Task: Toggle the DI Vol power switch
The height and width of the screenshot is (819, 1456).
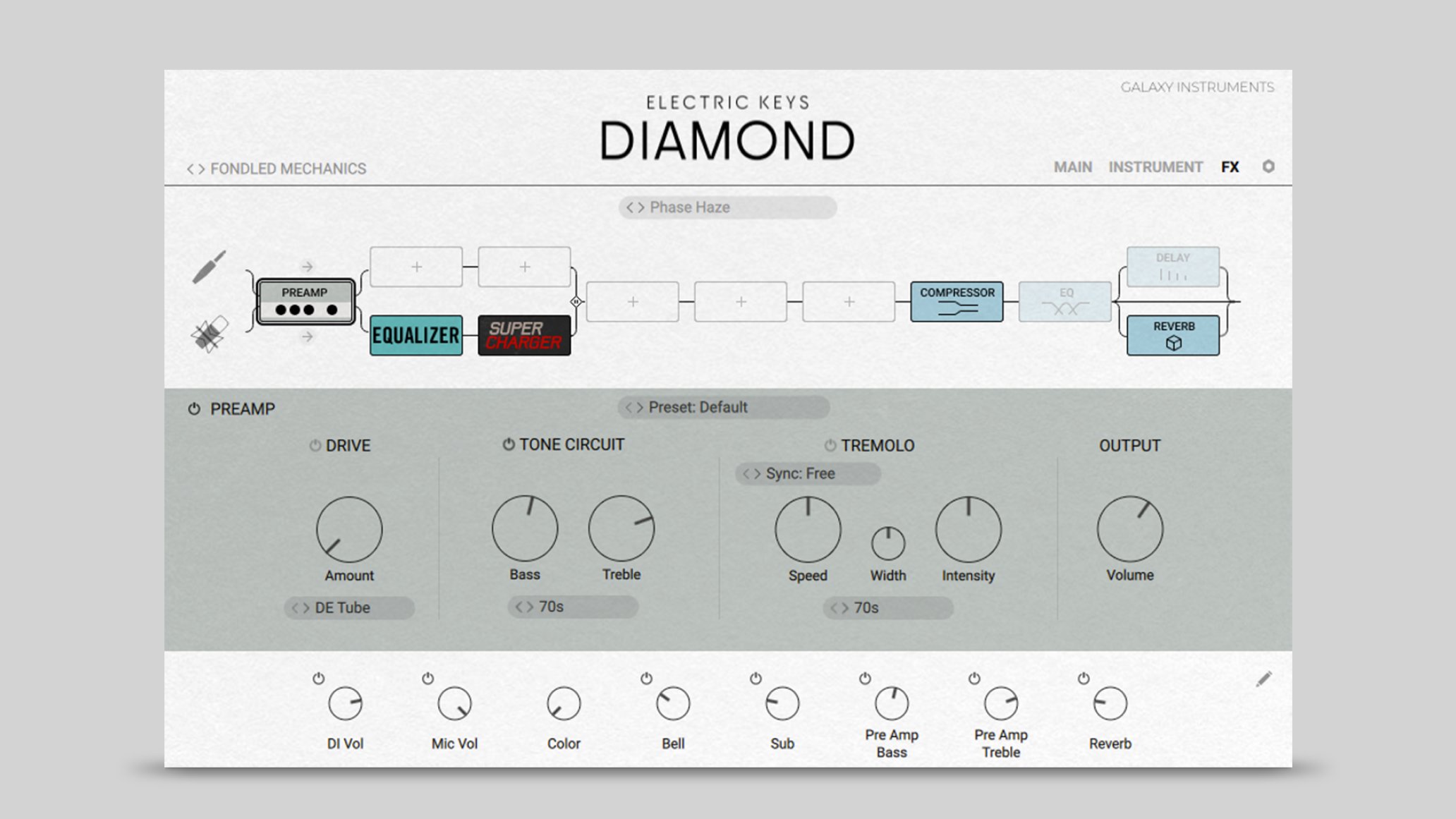Action: (320, 679)
